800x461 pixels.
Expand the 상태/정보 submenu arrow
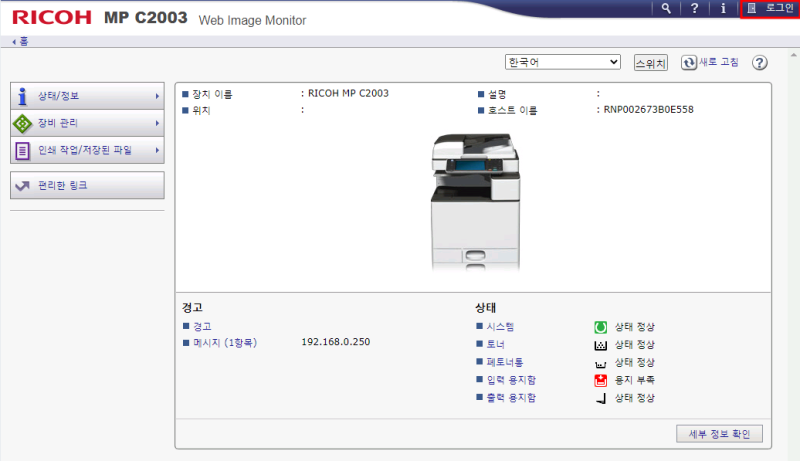point(157,96)
